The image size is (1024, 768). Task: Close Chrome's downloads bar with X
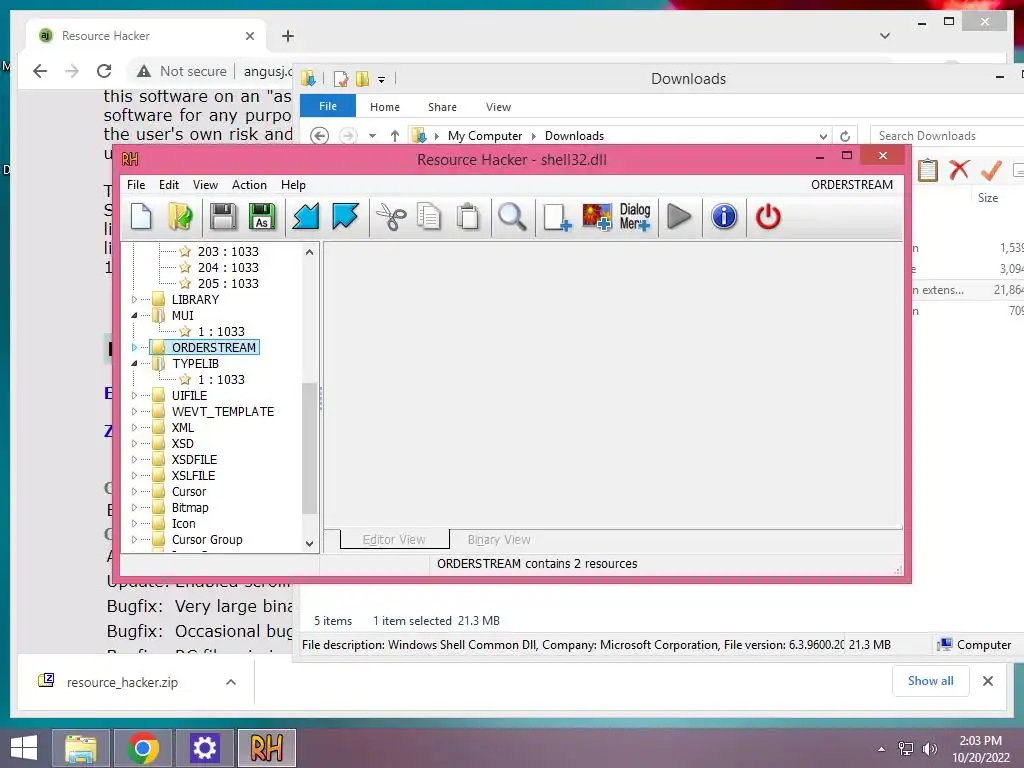[x=987, y=681]
